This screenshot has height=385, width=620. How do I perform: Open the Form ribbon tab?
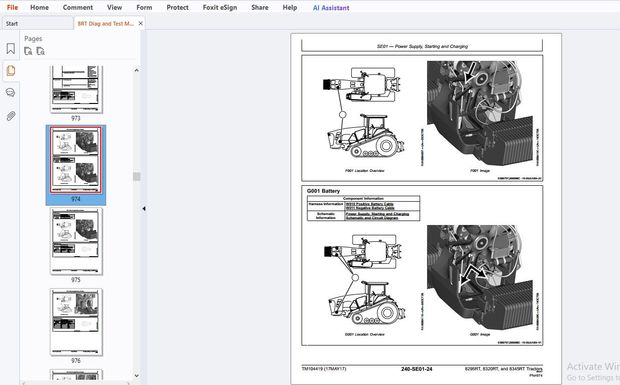(x=144, y=7)
